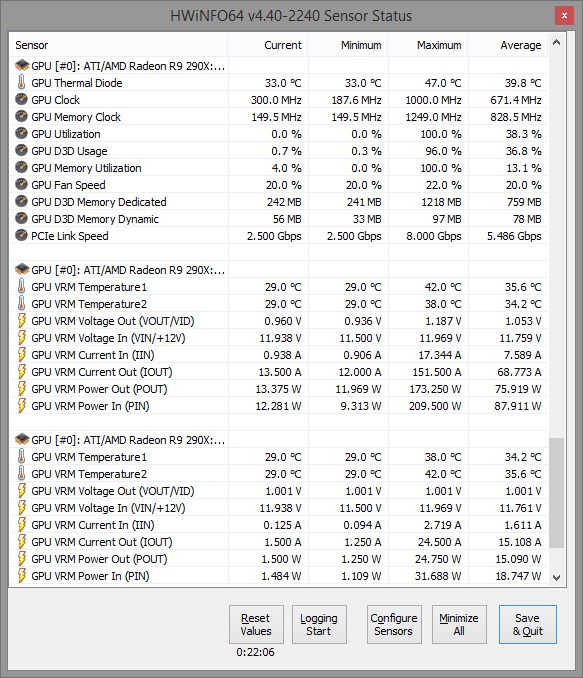The image size is (583, 678).
Task: Click the Minimum column header
Action: 347,45
